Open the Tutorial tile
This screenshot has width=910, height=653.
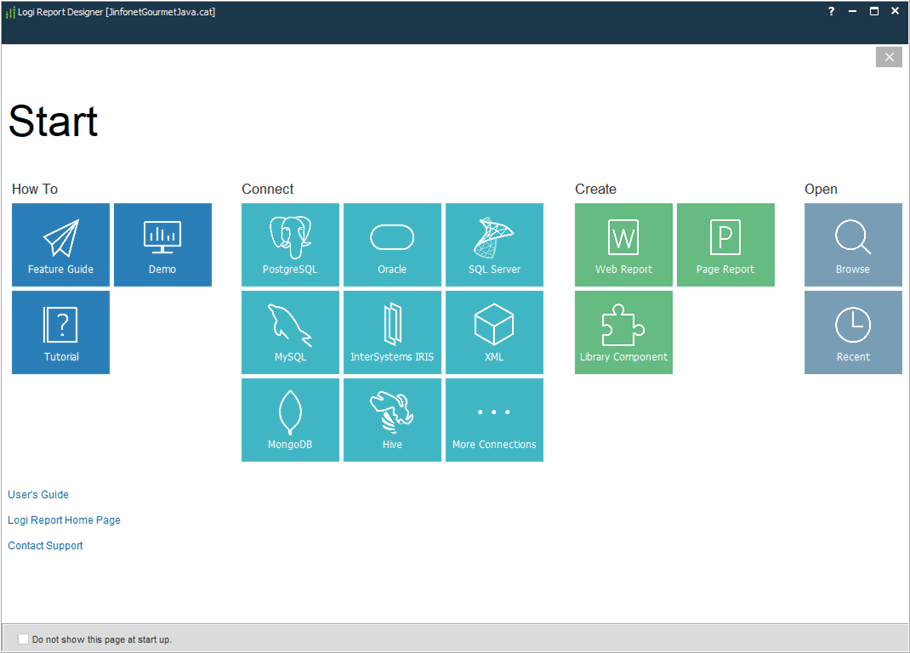point(60,332)
